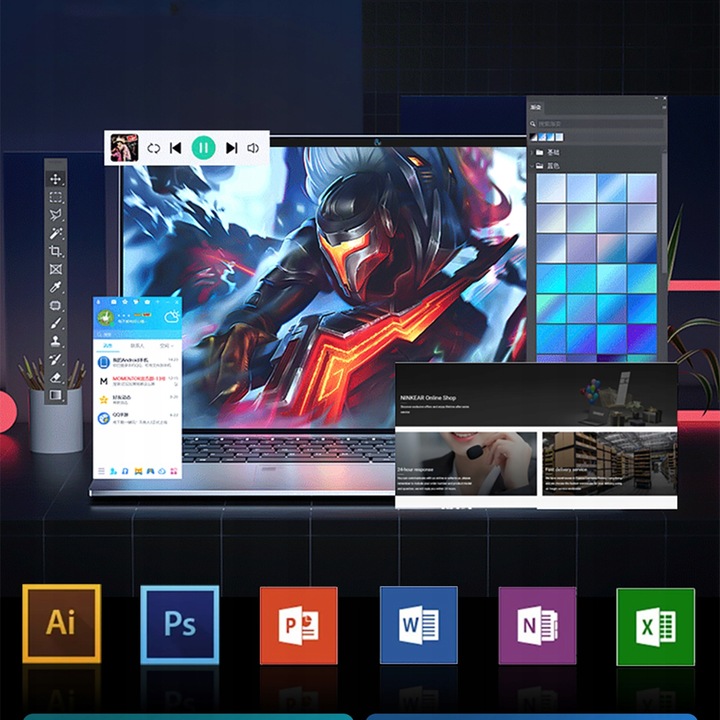Pick the black-to-white recent gradient swatch
The image size is (720, 720).
534,137
